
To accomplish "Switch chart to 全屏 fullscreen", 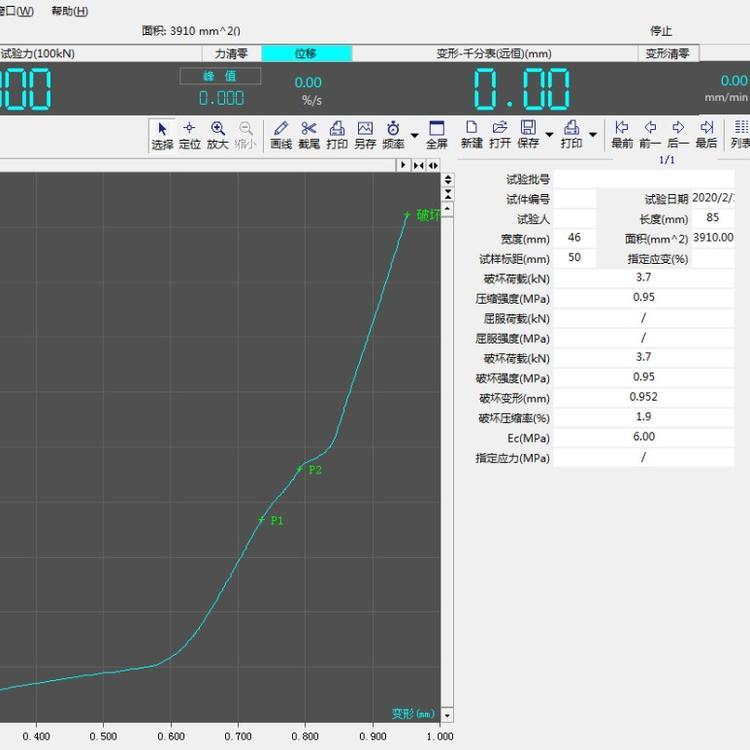I will click(x=437, y=135).
